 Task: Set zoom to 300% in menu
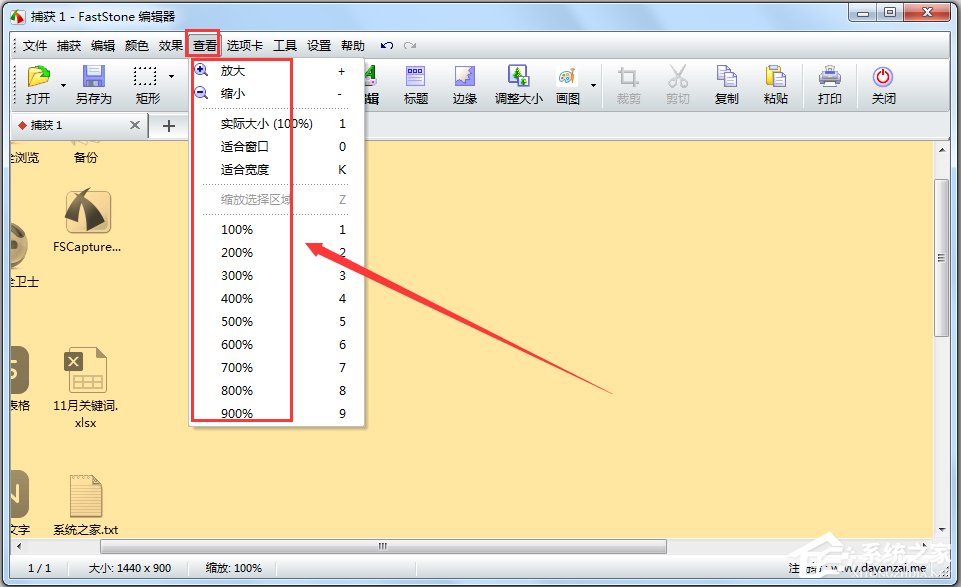click(277, 276)
